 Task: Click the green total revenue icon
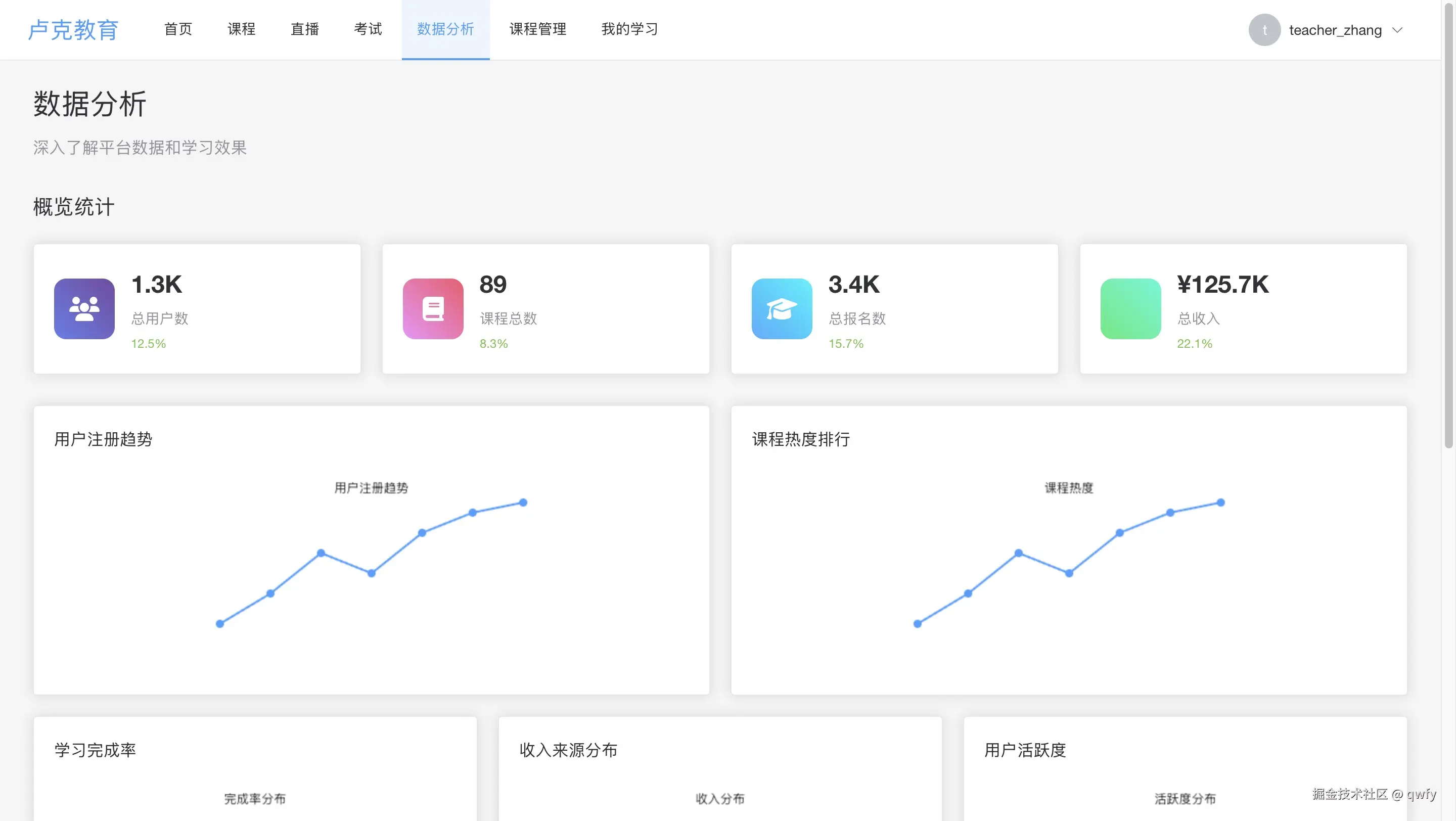(x=1130, y=308)
